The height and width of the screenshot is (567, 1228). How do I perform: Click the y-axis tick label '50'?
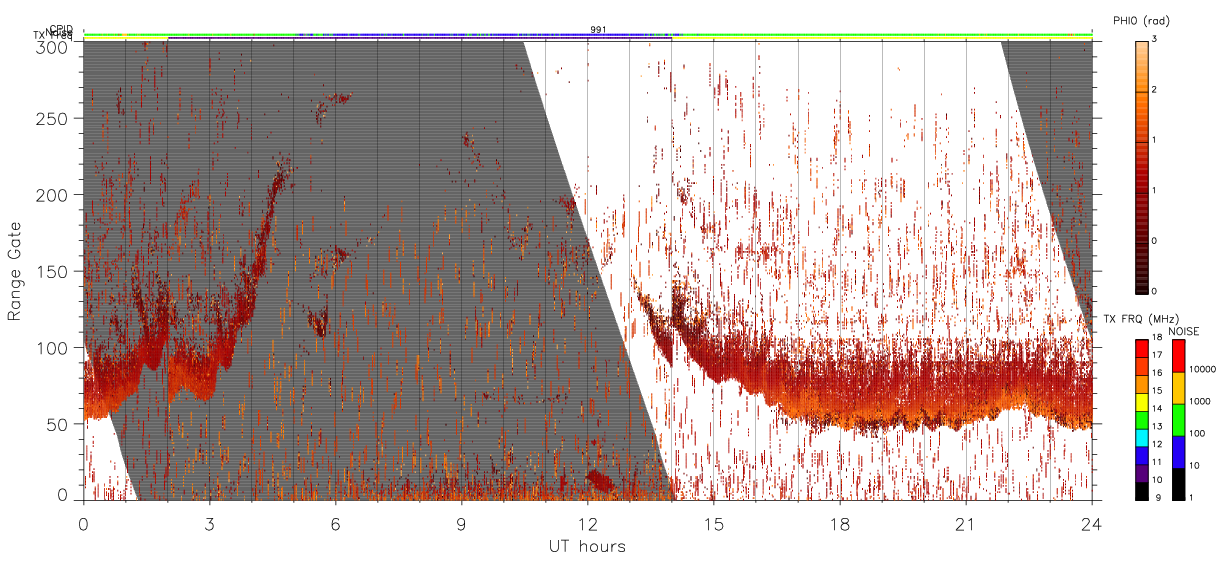(57, 424)
